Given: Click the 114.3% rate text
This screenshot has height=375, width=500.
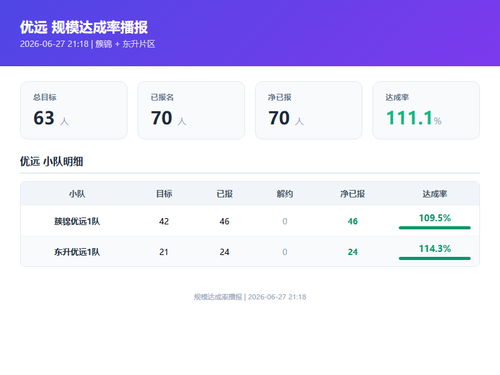Looking at the screenshot, I should coord(435,249).
